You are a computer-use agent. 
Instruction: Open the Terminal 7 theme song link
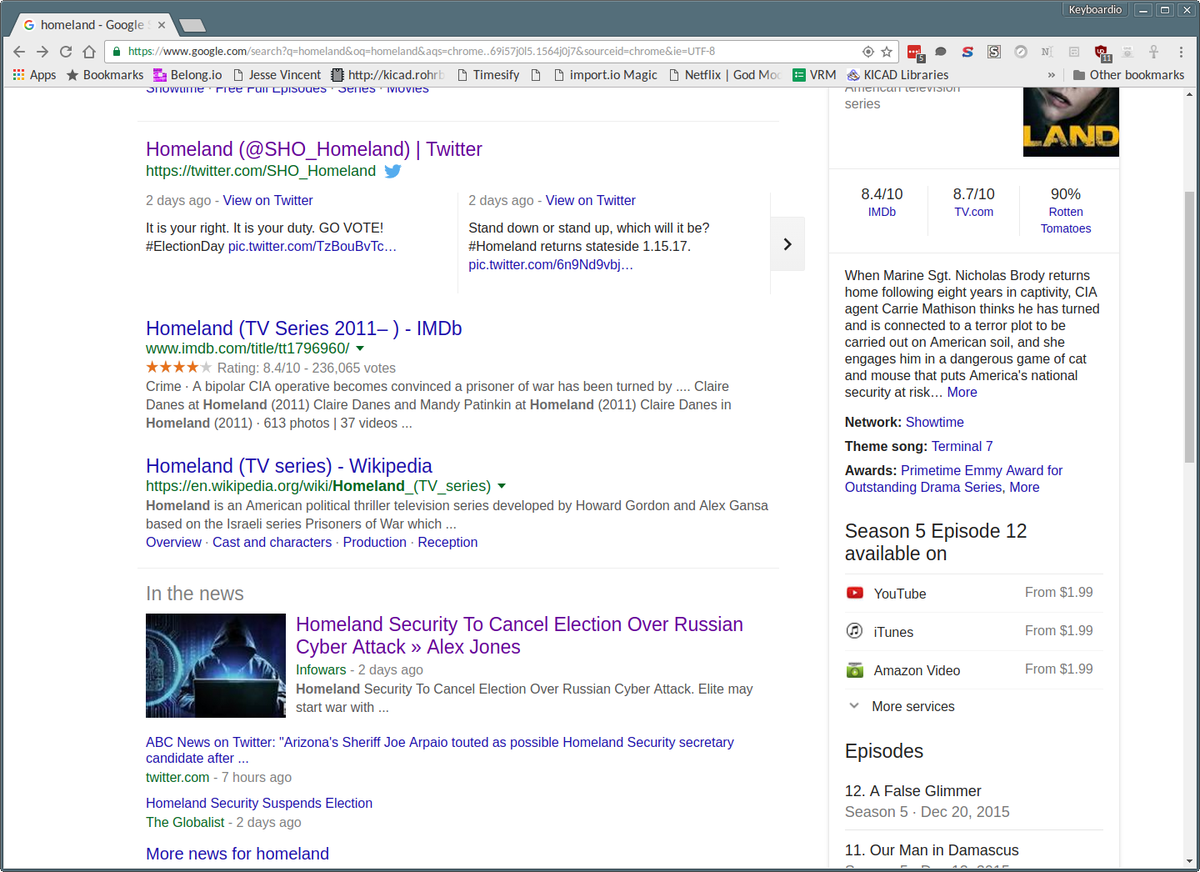pyautogui.click(x=962, y=446)
